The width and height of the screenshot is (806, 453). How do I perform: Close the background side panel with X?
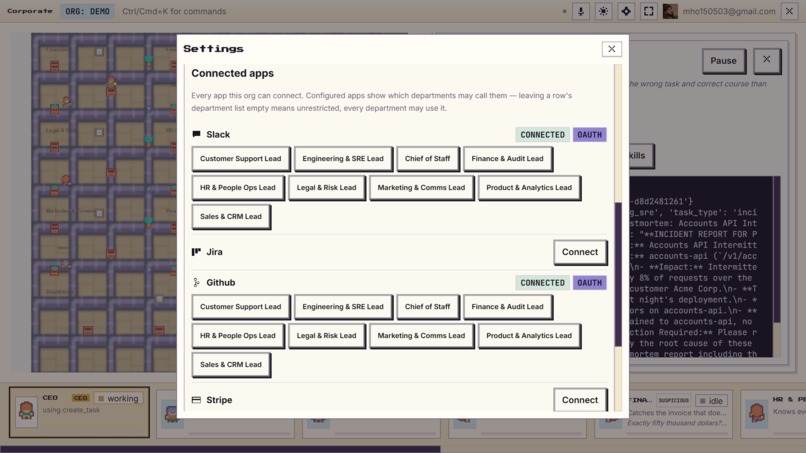(766, 60)
